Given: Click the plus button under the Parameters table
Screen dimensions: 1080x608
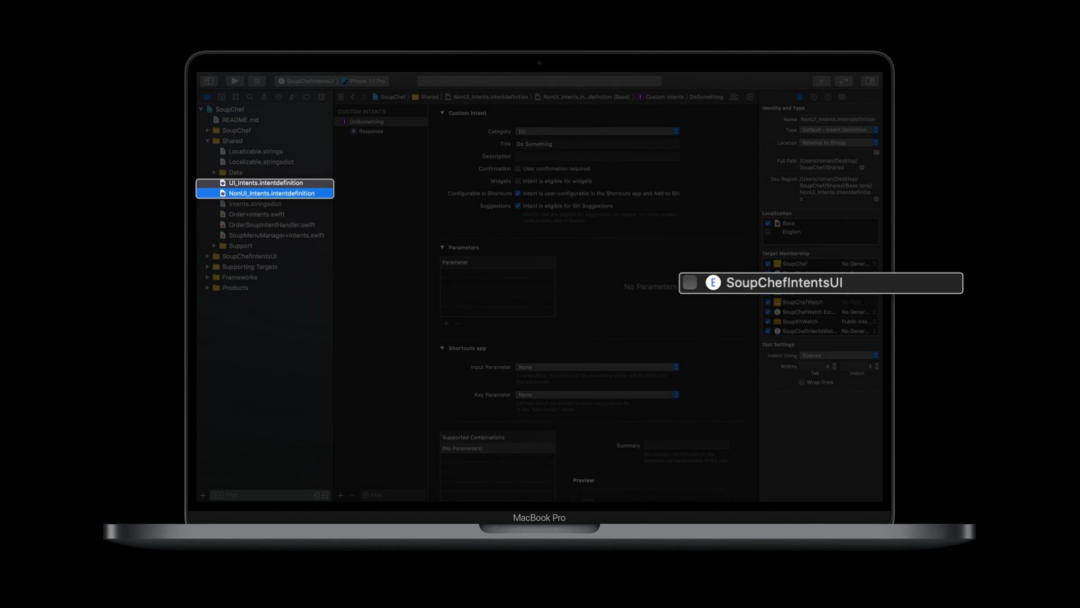Looking at the screenshot, I should click(x=446, y=323).
